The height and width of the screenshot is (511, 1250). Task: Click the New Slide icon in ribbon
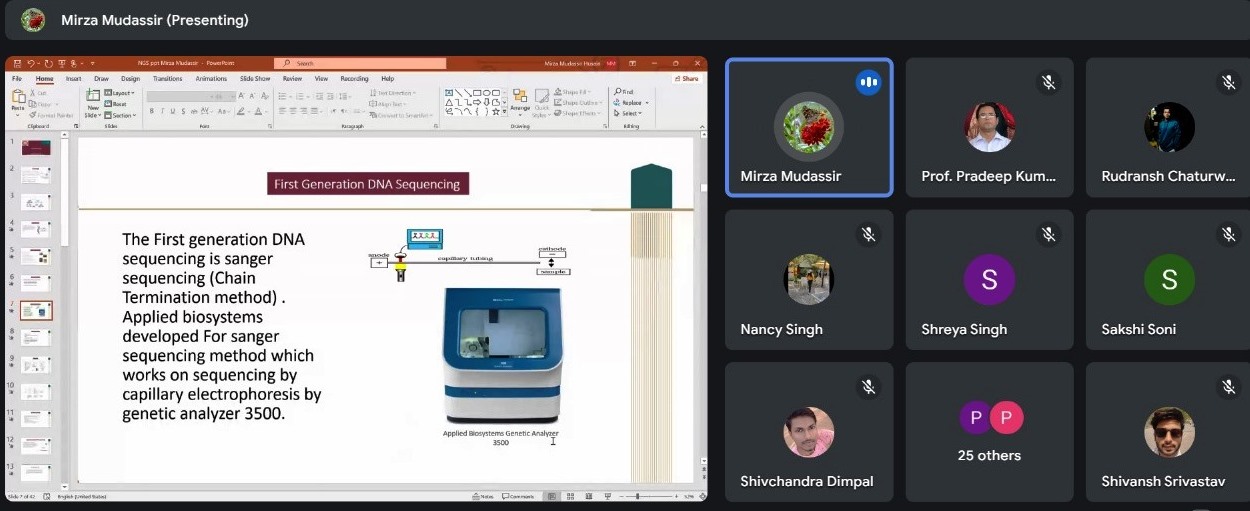(93, 98)
